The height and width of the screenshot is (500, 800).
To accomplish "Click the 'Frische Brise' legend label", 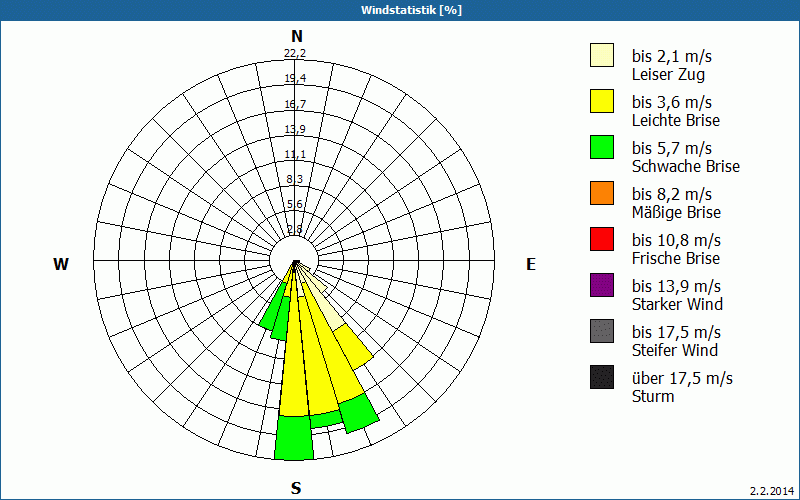I will (x=676, y=258).
